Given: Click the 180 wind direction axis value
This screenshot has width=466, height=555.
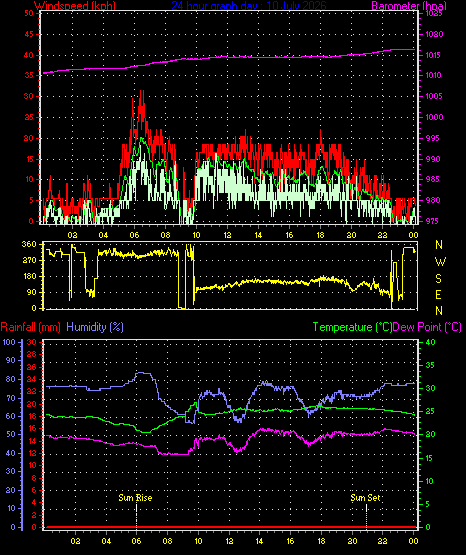Looking at the screenshot, I should pos(29,276).
